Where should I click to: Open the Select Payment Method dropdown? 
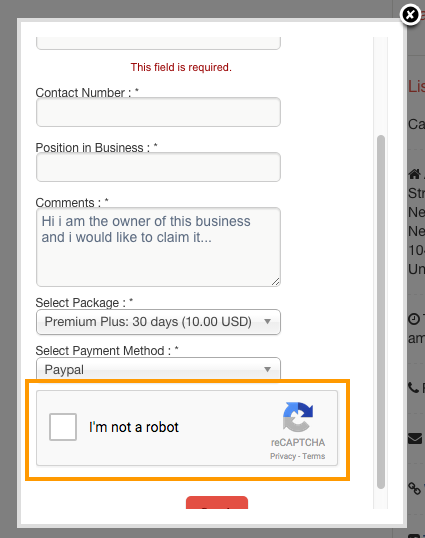pos(158,369)
